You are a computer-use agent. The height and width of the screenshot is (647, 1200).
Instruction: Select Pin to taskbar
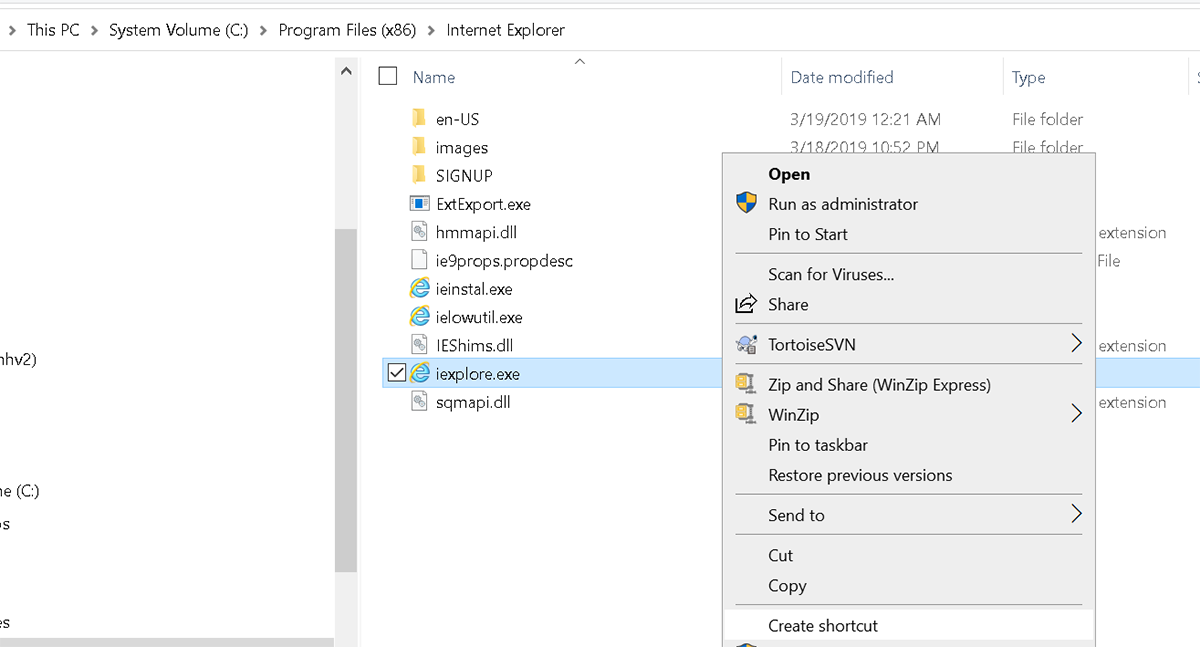[818, 445]
